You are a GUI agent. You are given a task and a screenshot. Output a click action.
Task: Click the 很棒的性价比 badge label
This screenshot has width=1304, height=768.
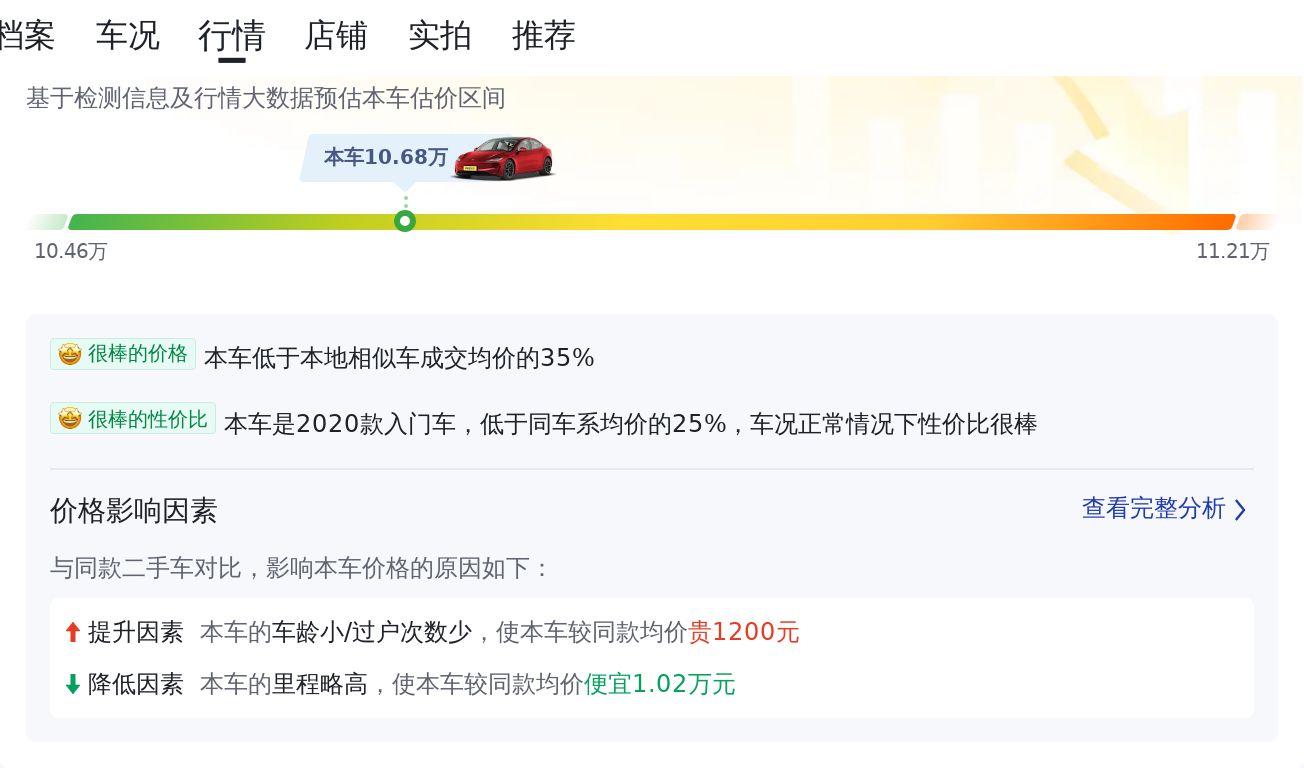[147, 419]
